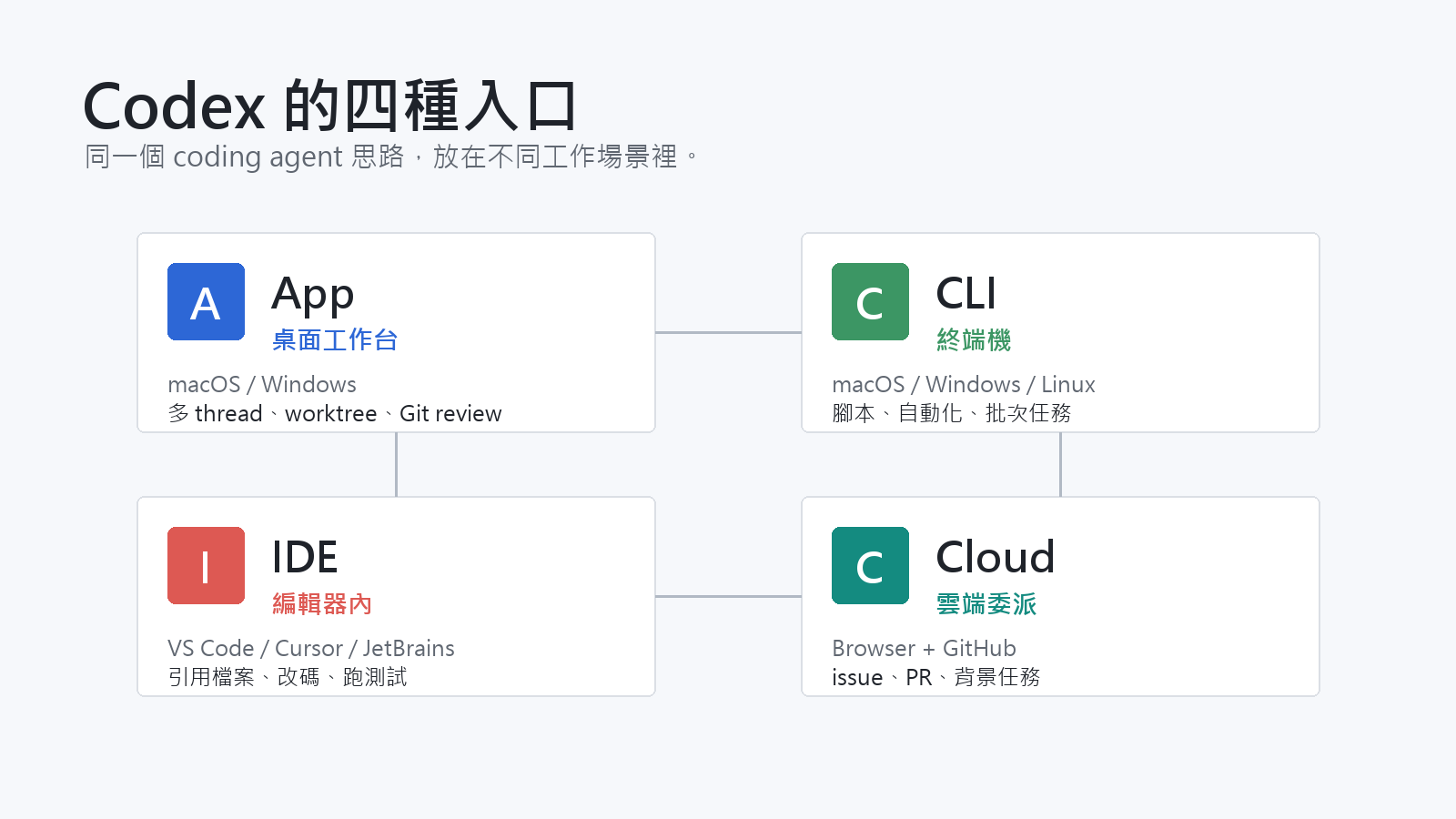Screen dimensions: 1456x819
Task: Click the line "腳本、自動化、批次任務"
Action: (952, 413)
